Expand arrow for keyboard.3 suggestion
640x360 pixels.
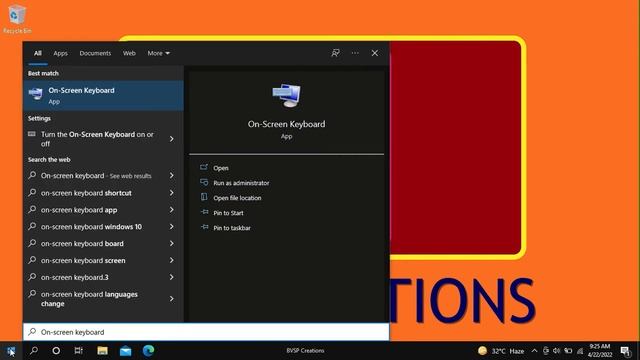coord(172,277)
